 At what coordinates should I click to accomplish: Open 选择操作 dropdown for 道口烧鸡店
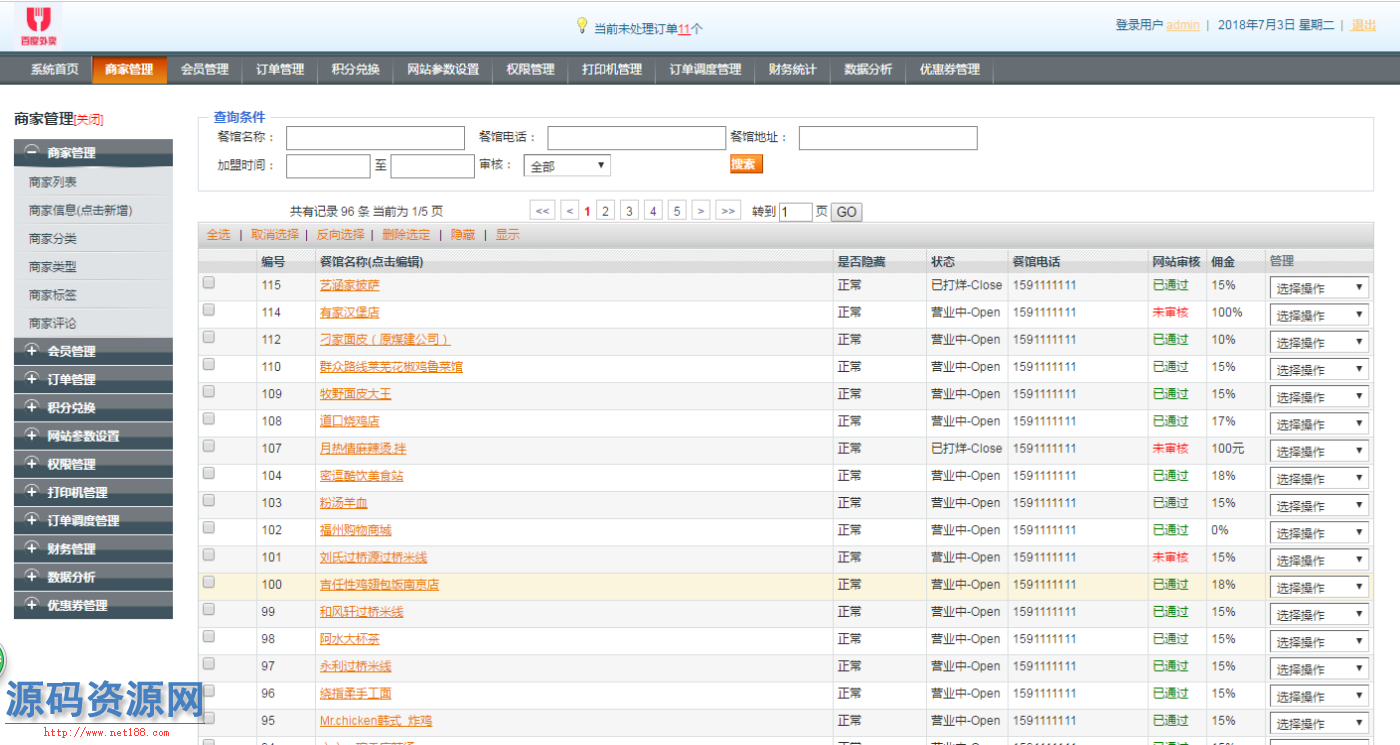click(1319, 424)
